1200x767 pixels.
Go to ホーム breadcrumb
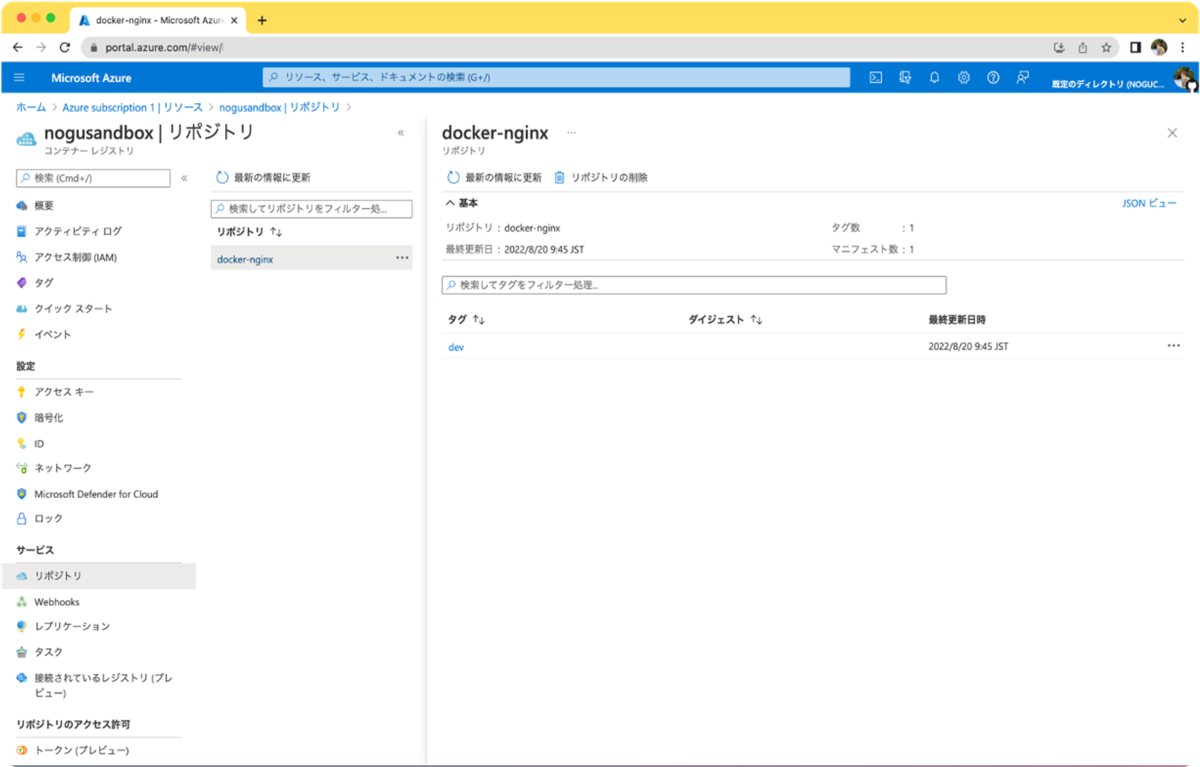tap(31, 107)
